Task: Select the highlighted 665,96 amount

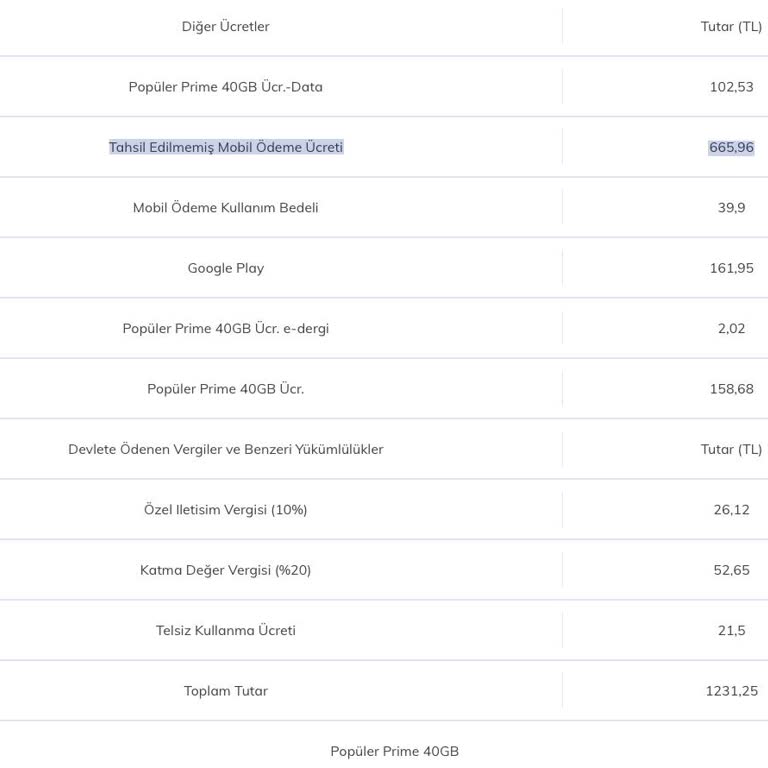Action: coord(731,147)
